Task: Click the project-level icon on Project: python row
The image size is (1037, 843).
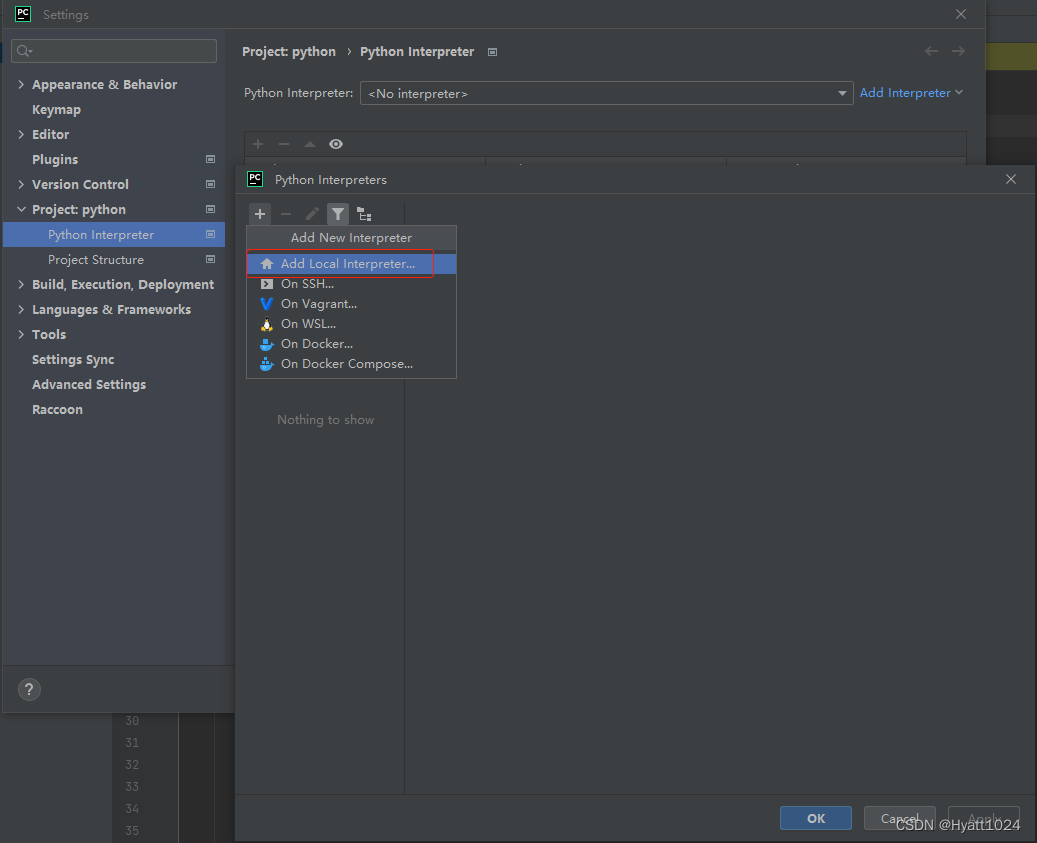Action: click(210, 210)
